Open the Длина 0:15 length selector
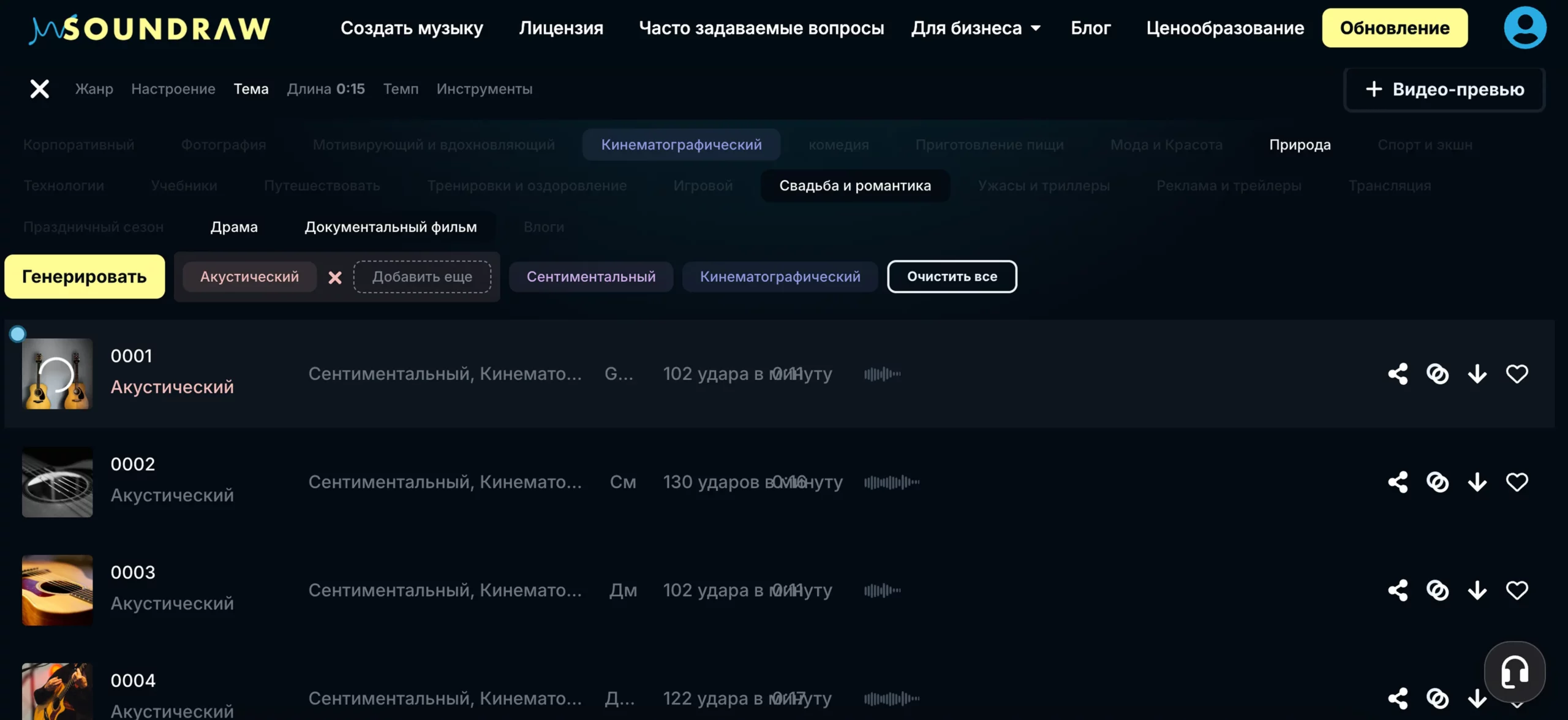Screen dimensions: 1568x720 pyautogui.click(x=326, y=89)
